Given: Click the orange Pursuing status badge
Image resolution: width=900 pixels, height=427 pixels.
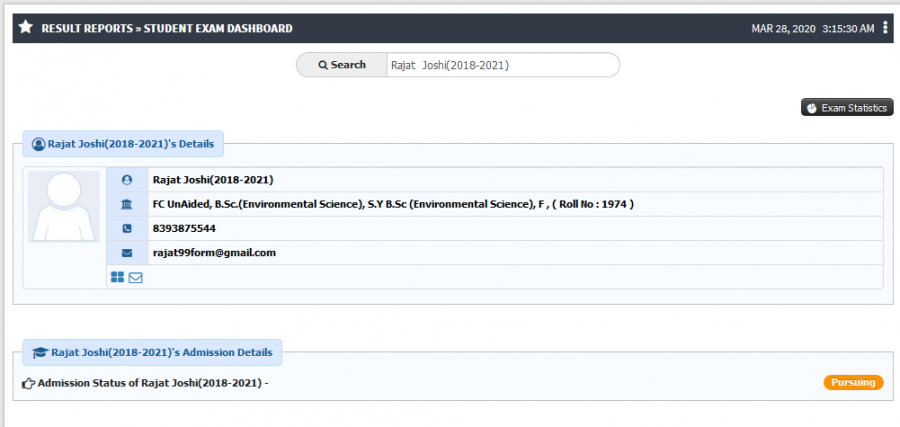Looking at the screenshot, I should (x=853, y=382).
